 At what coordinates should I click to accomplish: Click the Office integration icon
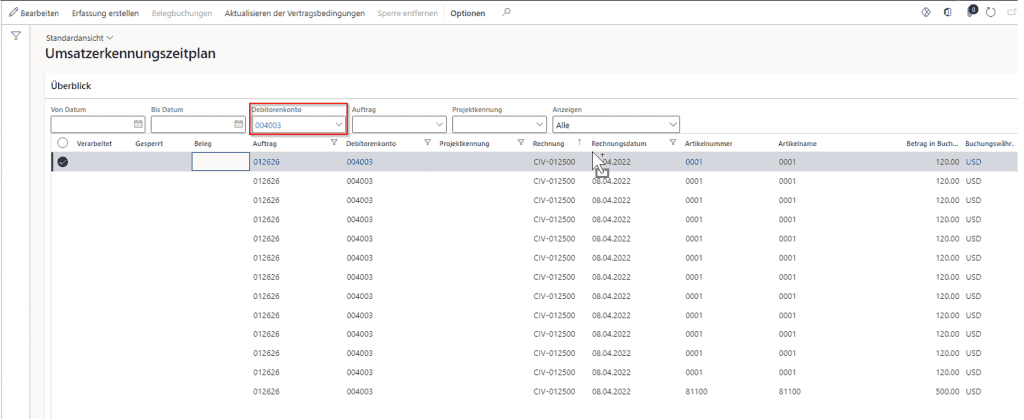coord(946,12)
